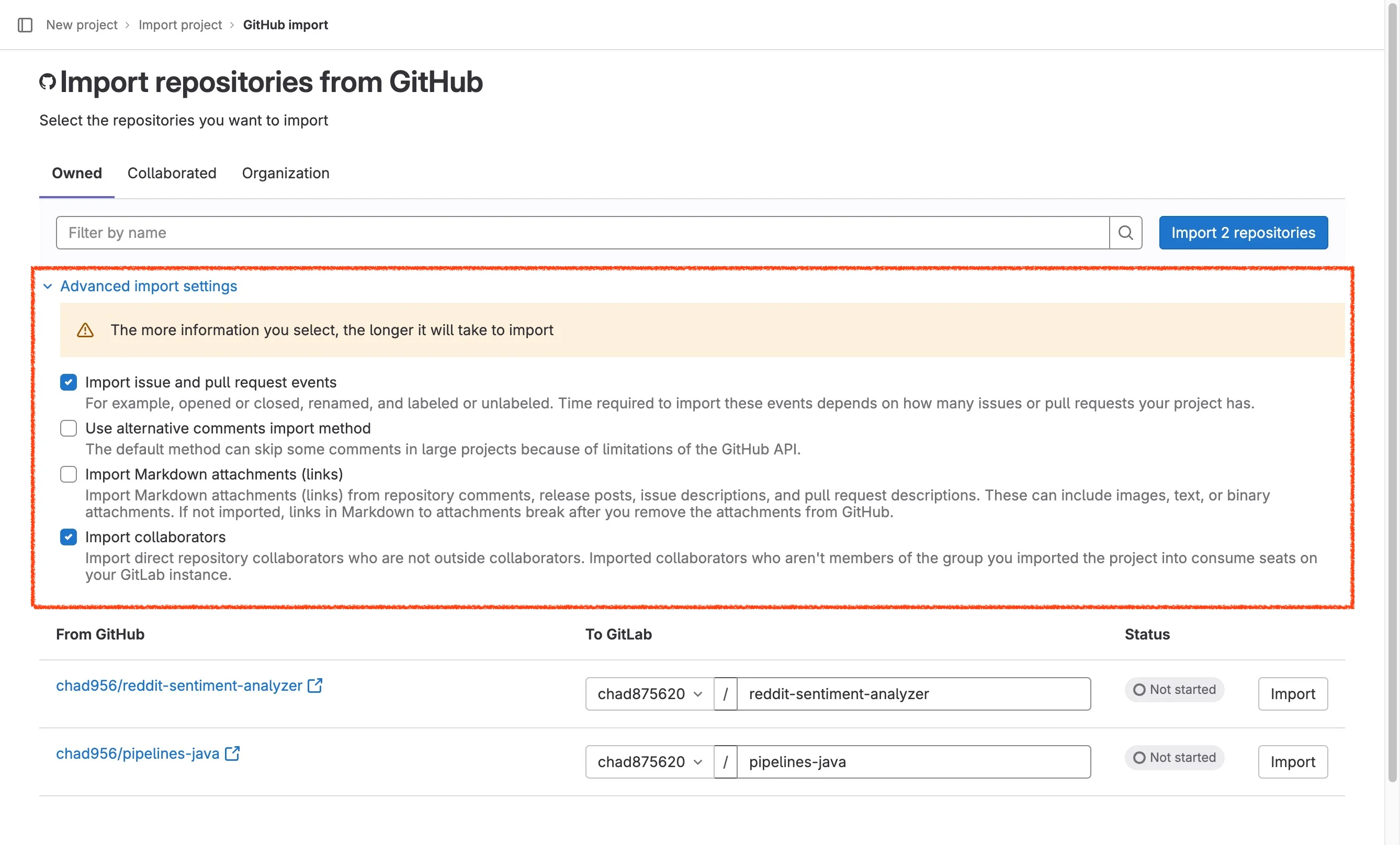Screen dimensions: 1400x845
Task: Switch to the Collaborated tab
Action: click(172, 173)
